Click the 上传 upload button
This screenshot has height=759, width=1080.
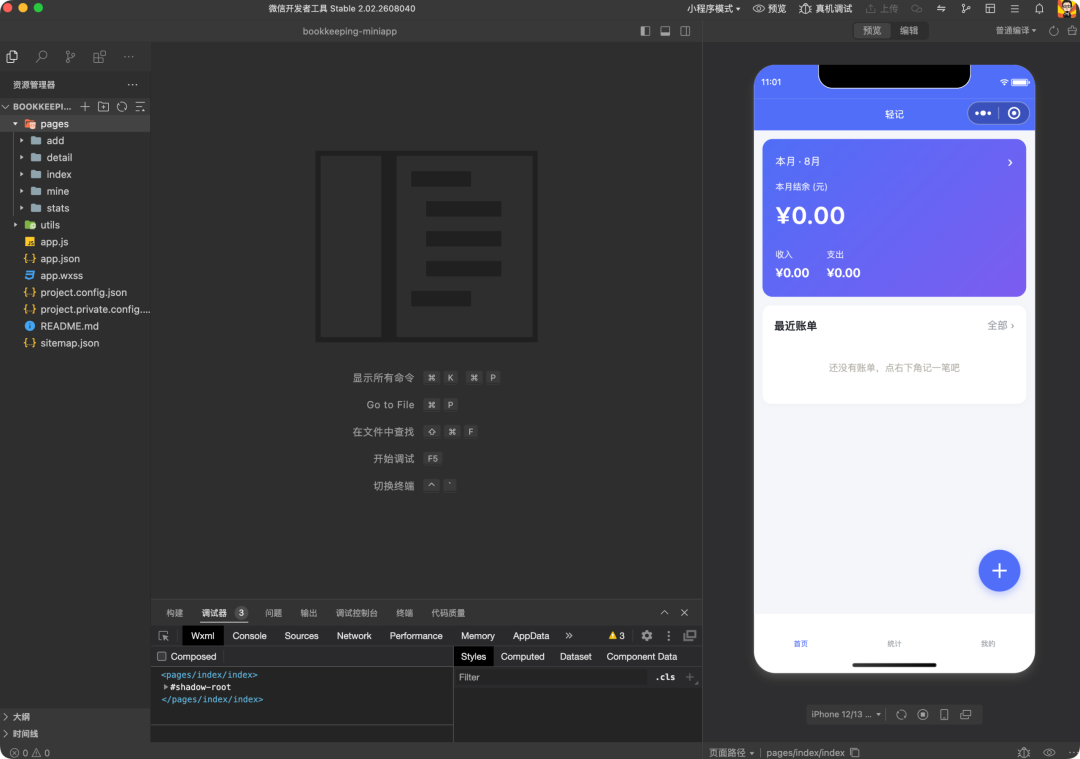point(882,9)
